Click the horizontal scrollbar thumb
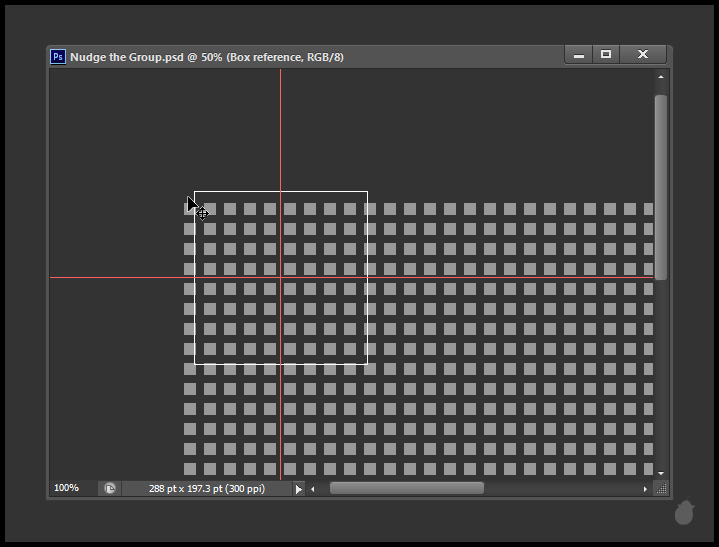Viewport: 719px width, 547px height. click(406, 489)
